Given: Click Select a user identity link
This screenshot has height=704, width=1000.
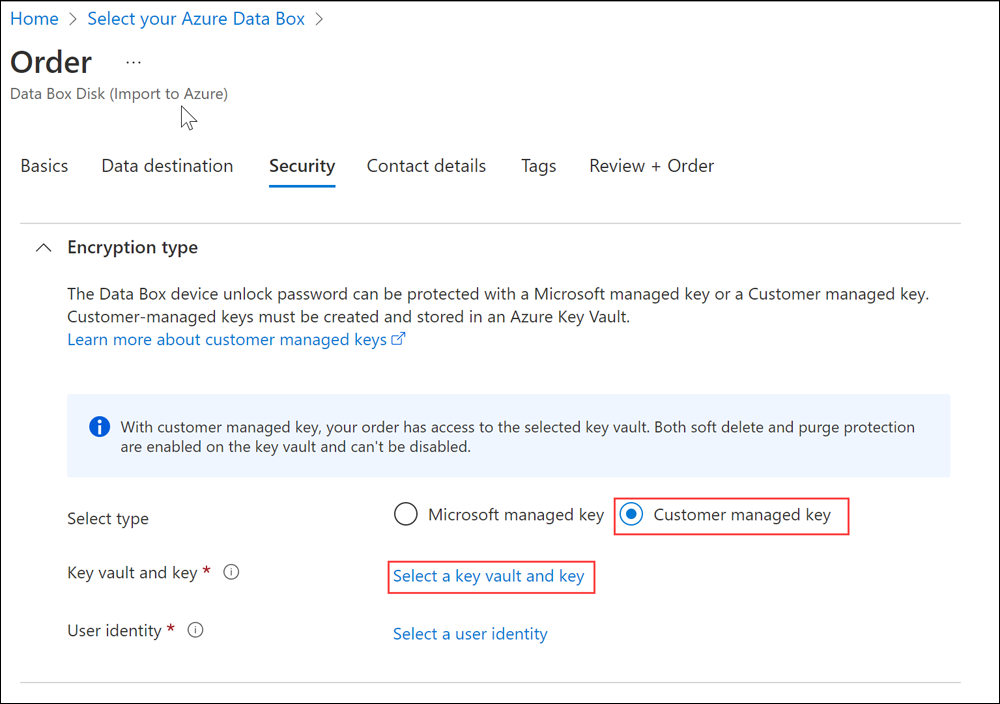Looking at the screenshot, I should point(470,634).
